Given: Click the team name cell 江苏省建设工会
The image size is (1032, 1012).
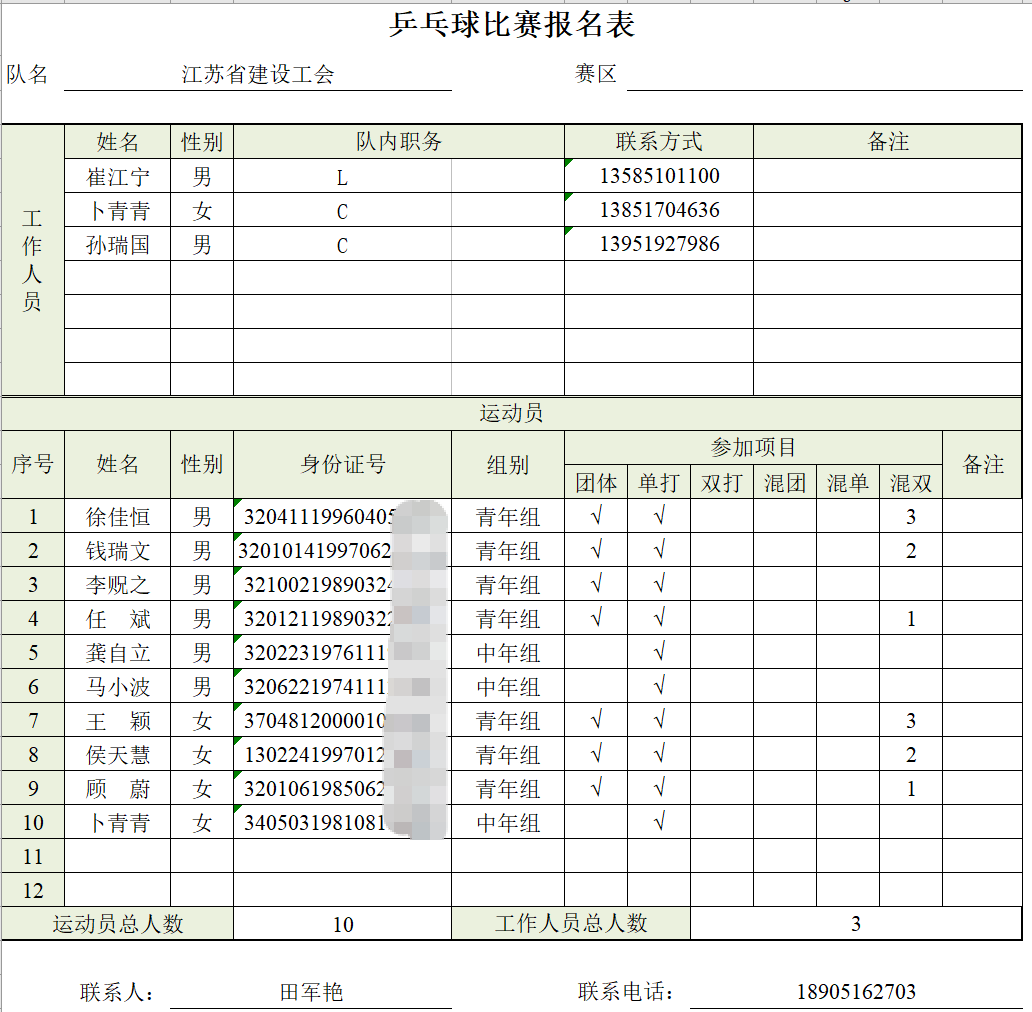Looking at the screenshot, I should pos(258,74).
